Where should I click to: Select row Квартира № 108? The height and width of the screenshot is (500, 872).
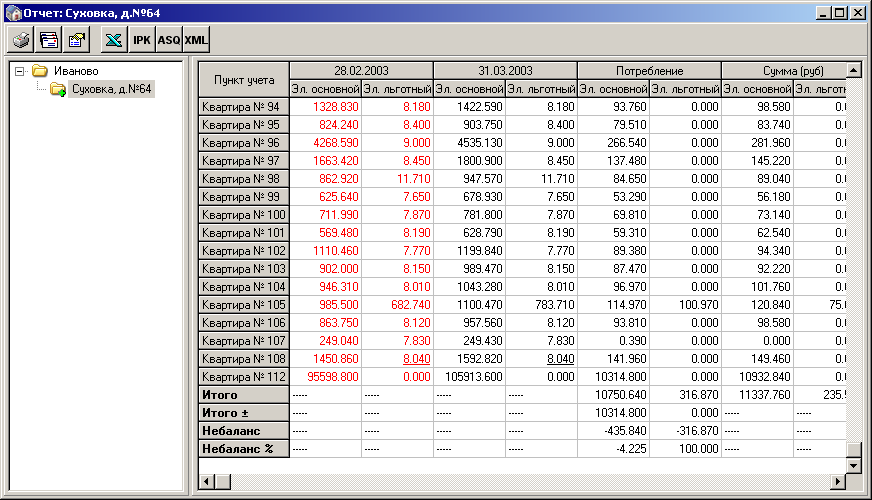coord(244,359)
